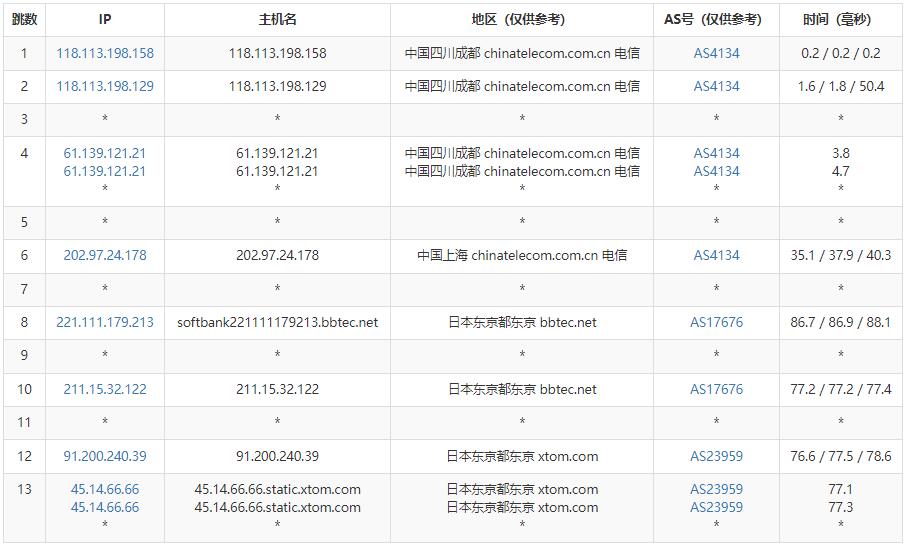
Task: Click hop number 13 in the 跳数 column
Action: (x=24, y=489)
